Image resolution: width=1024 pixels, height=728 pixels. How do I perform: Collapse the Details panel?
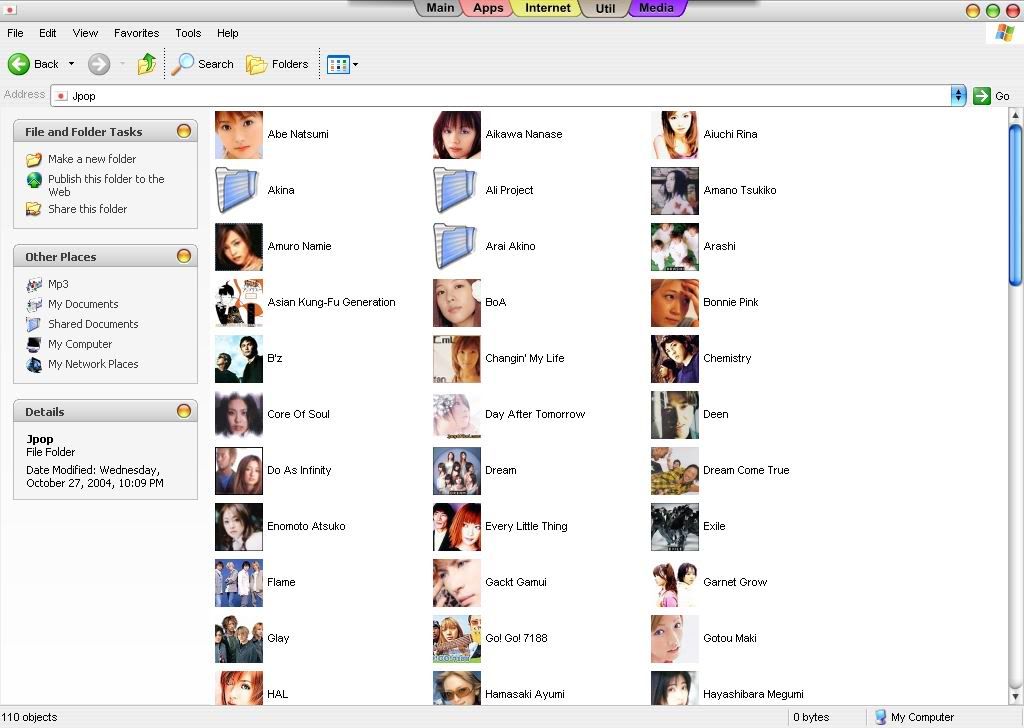coord(184,411)
